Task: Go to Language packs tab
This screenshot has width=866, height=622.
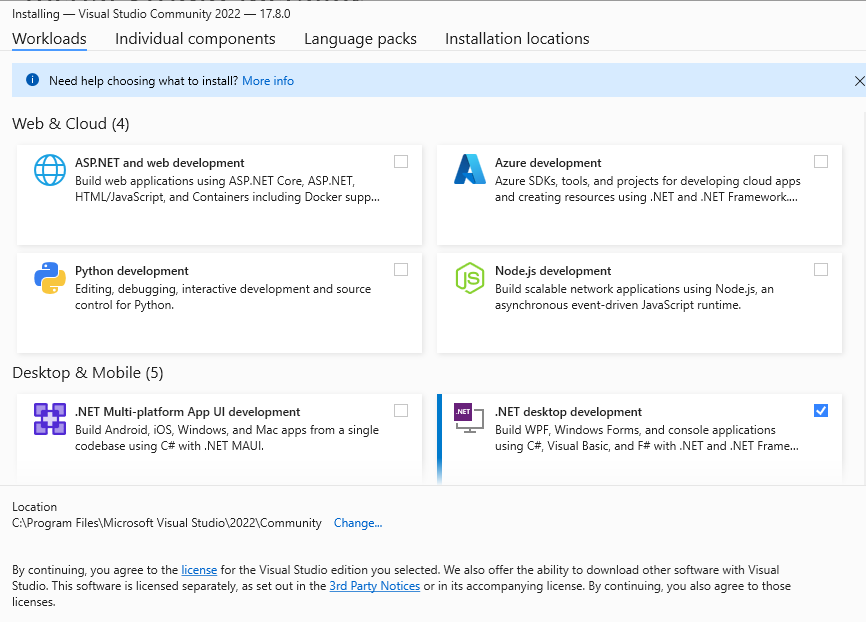Action: (x=360, y=39)
